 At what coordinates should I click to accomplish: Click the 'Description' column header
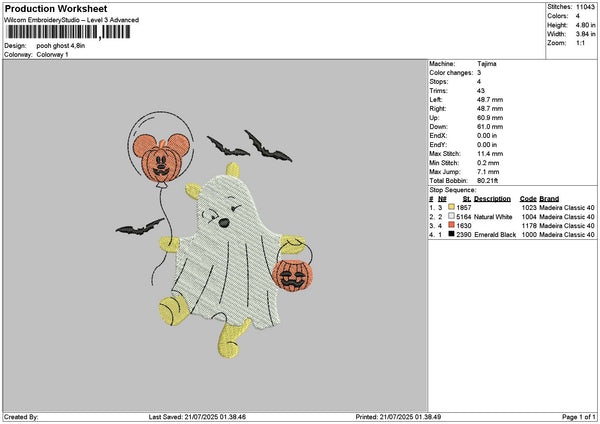click(492, 199)
